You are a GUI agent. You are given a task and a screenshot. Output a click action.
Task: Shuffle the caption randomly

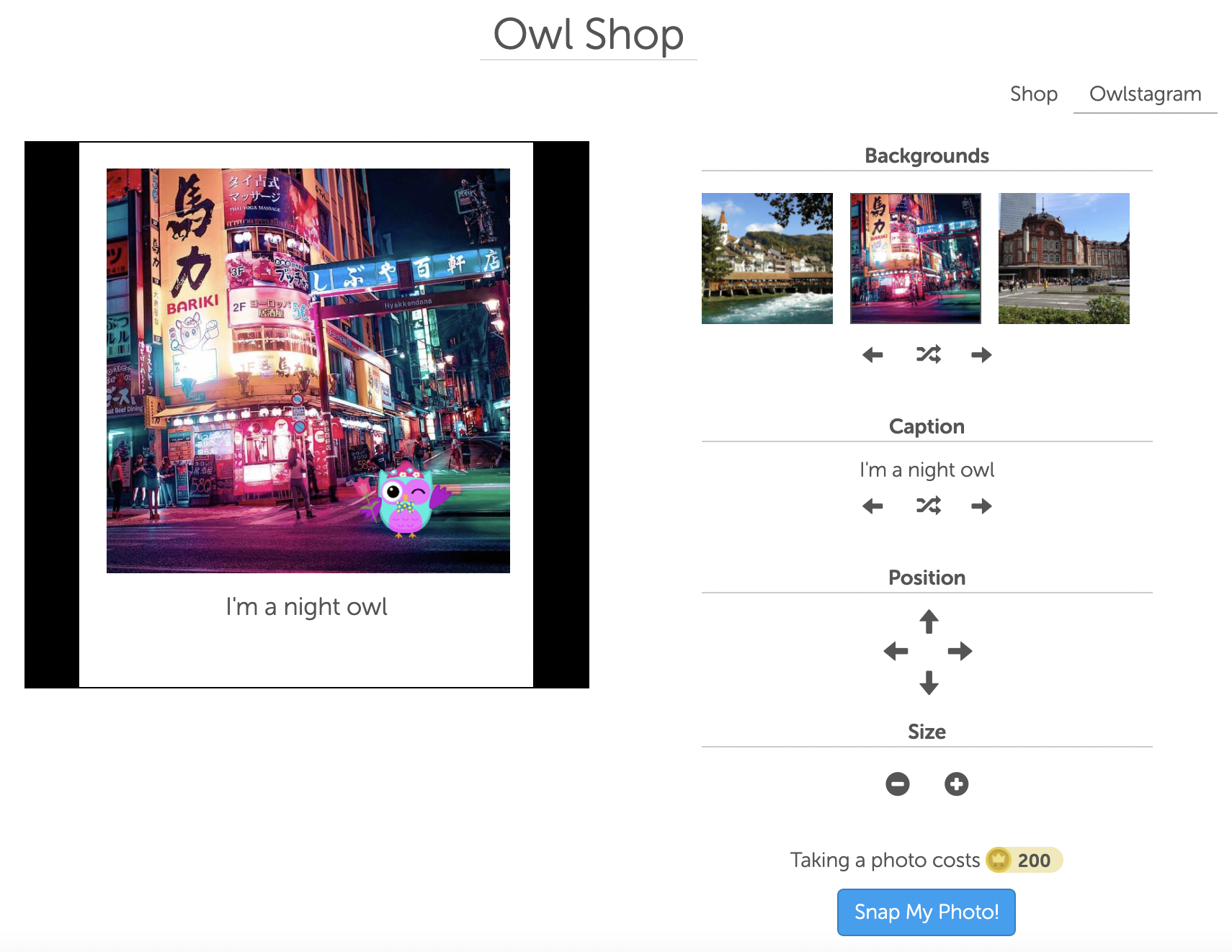[x=928, y=506]
